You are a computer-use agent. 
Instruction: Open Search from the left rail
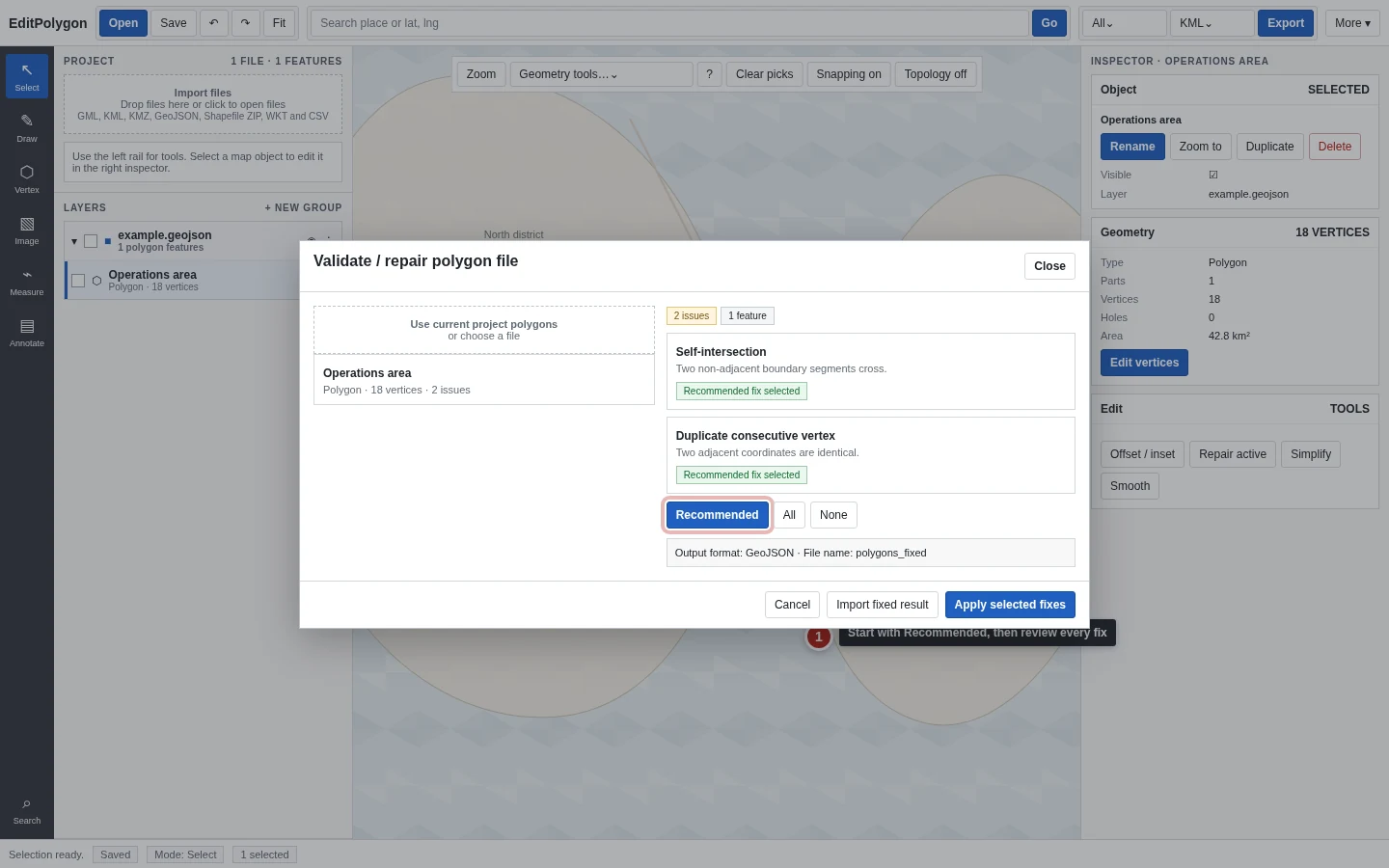tap(27, 811)
